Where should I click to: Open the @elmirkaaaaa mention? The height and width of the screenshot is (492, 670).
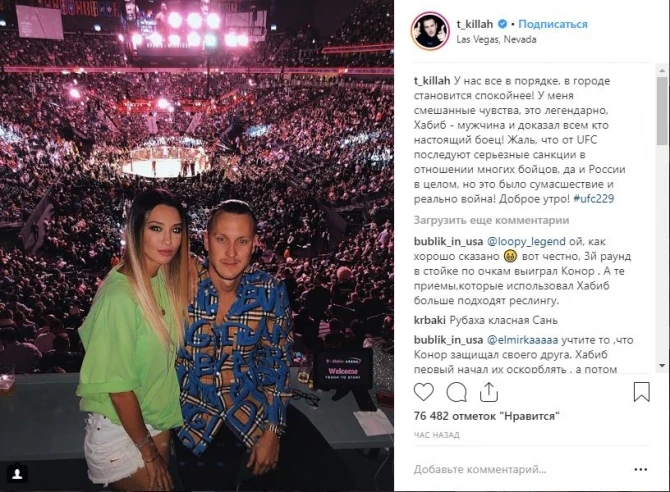(522, 340)
